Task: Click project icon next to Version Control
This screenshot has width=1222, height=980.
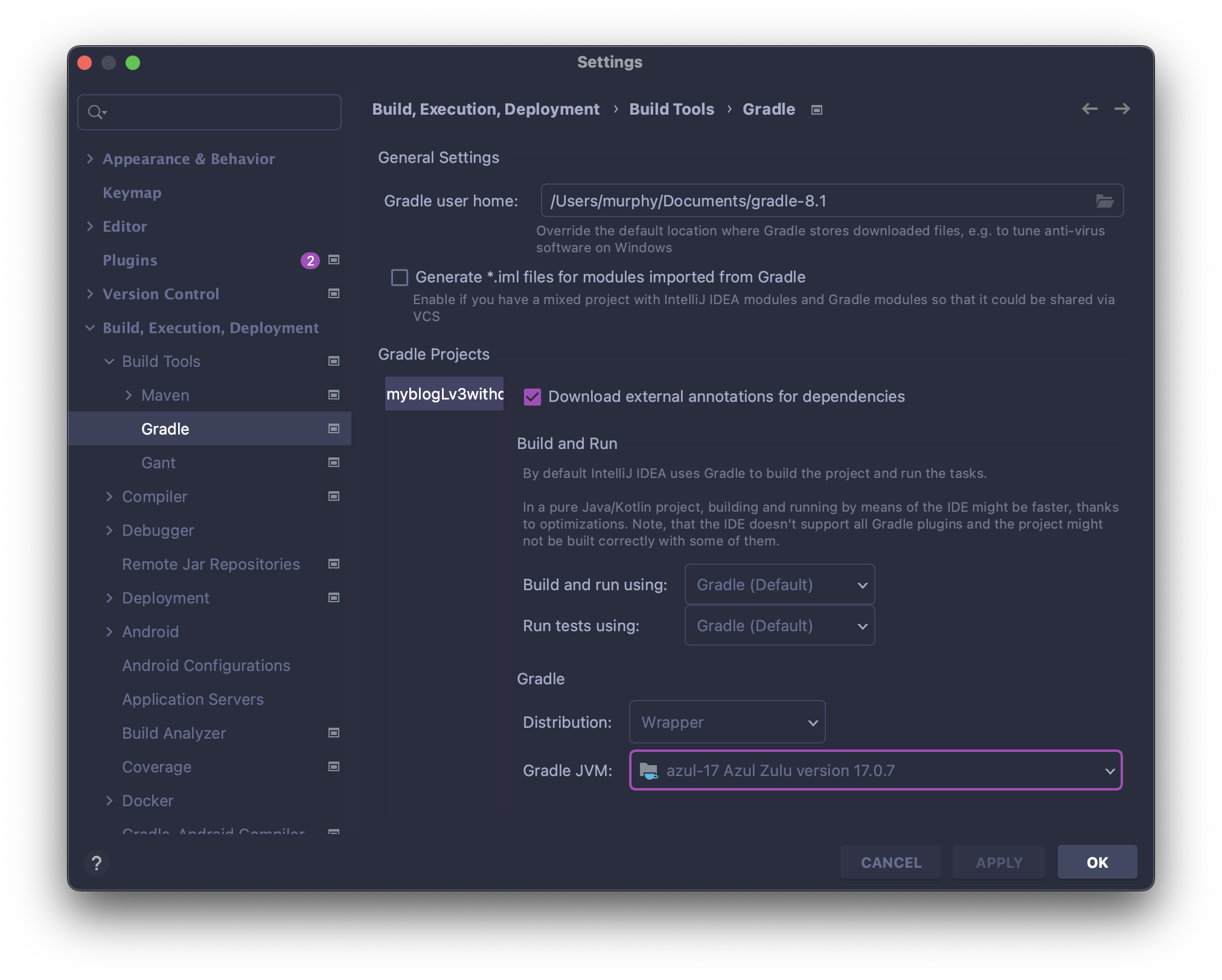Action: [333, 293]
